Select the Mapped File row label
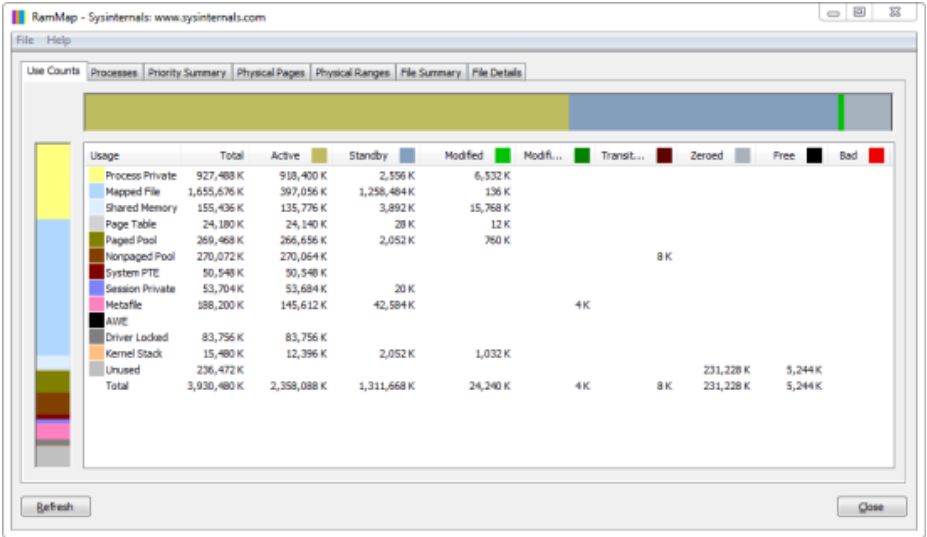The width and height of the screenshot is (927, 537). [x=132, y=192]
